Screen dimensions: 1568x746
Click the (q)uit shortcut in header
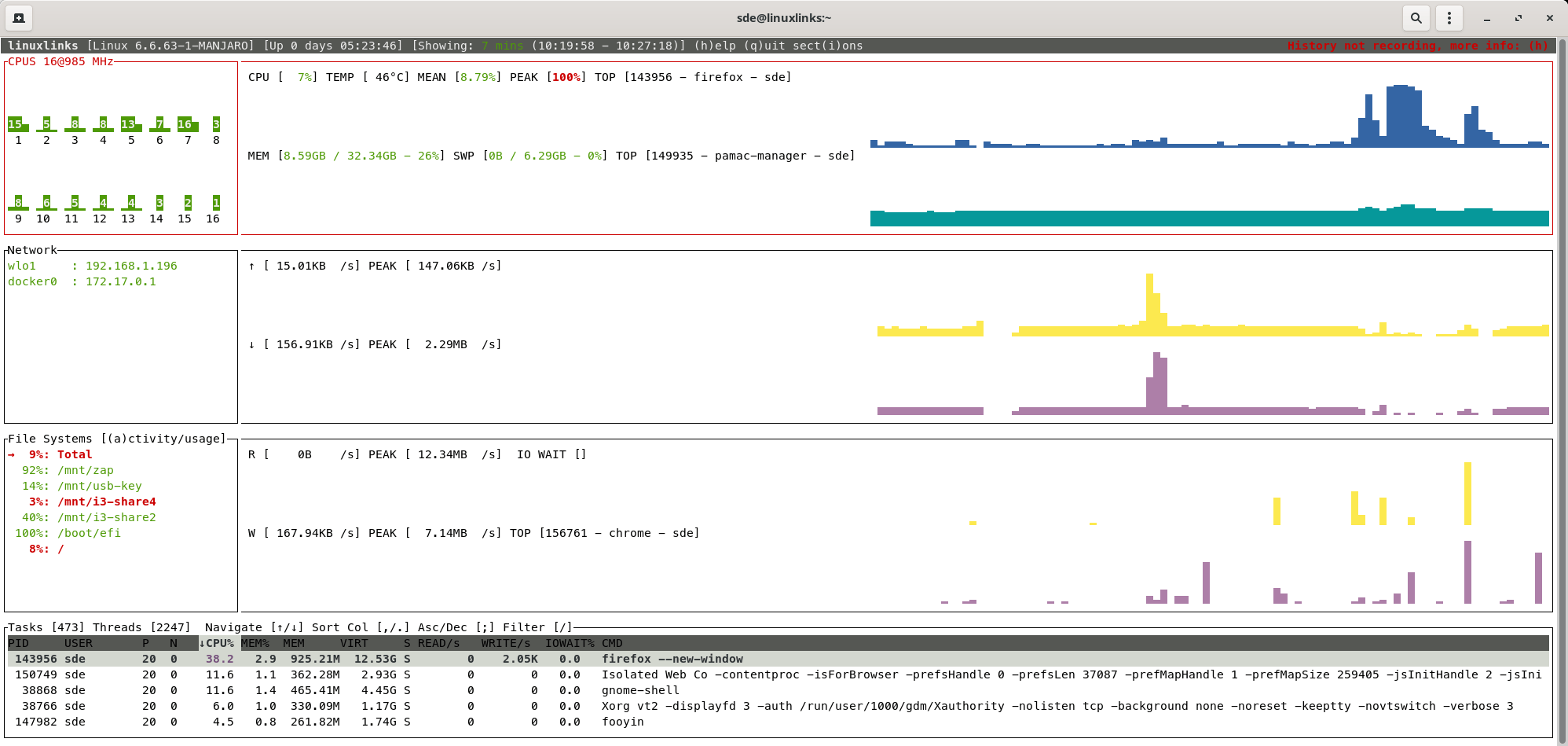click(764, 46)
